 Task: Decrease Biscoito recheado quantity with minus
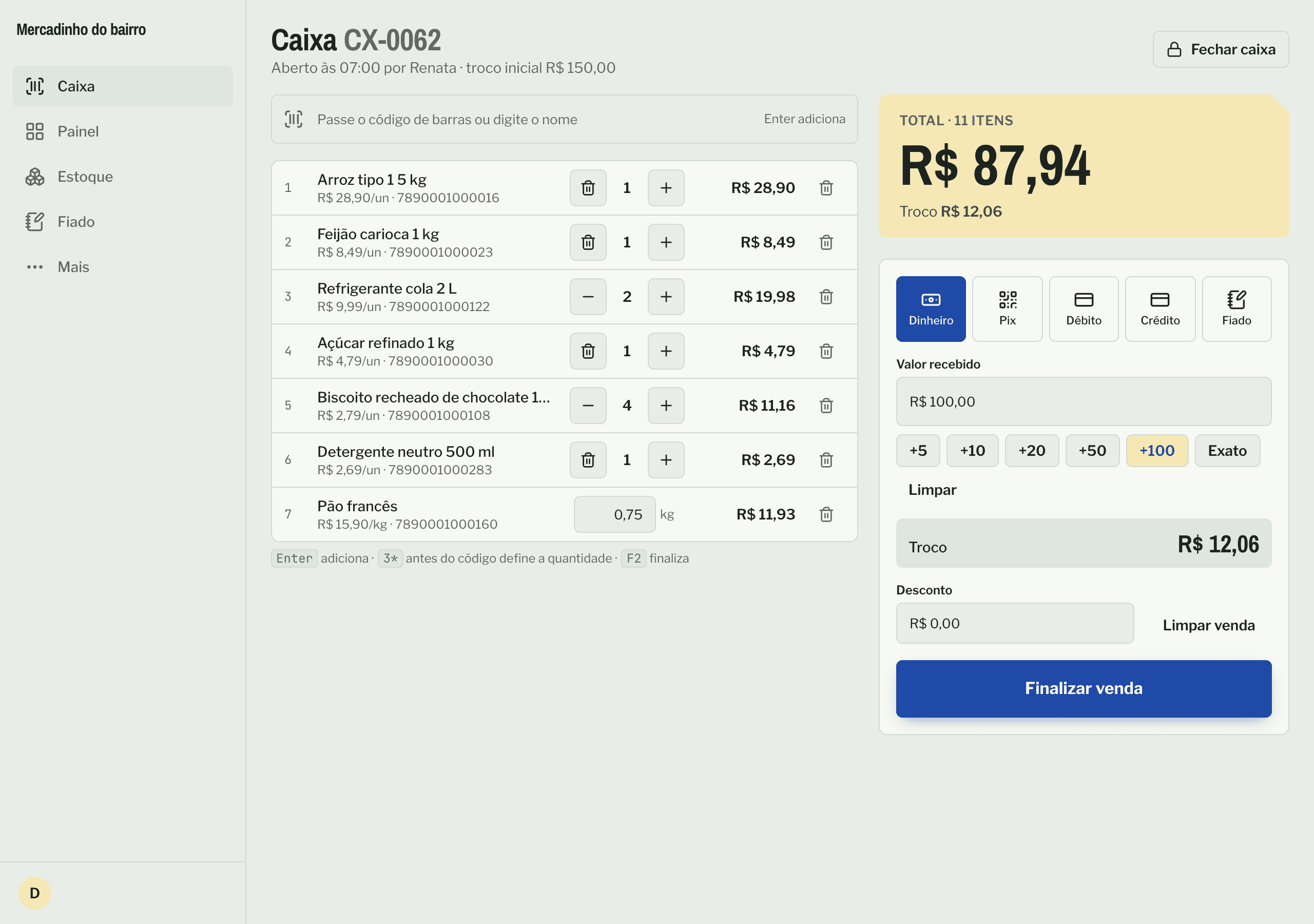tap(588, 406)
